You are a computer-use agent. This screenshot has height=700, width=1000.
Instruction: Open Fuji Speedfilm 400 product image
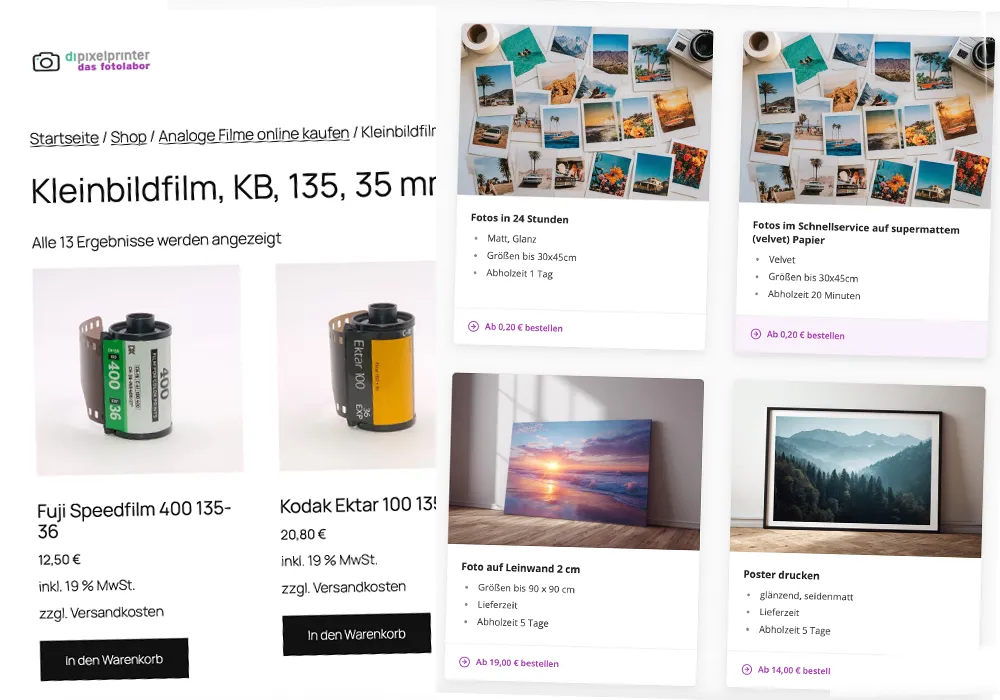click(138, 370)
